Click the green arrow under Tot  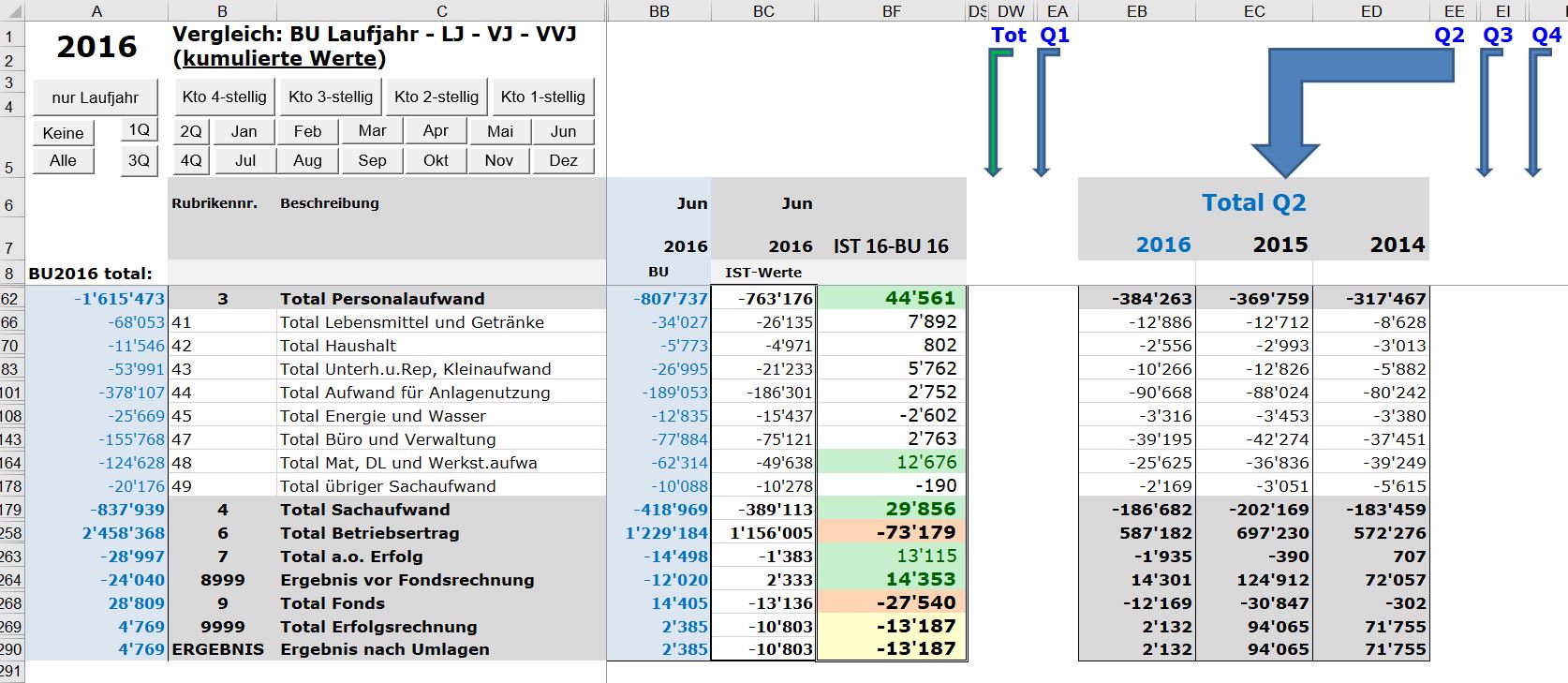(x=995, y=112)
